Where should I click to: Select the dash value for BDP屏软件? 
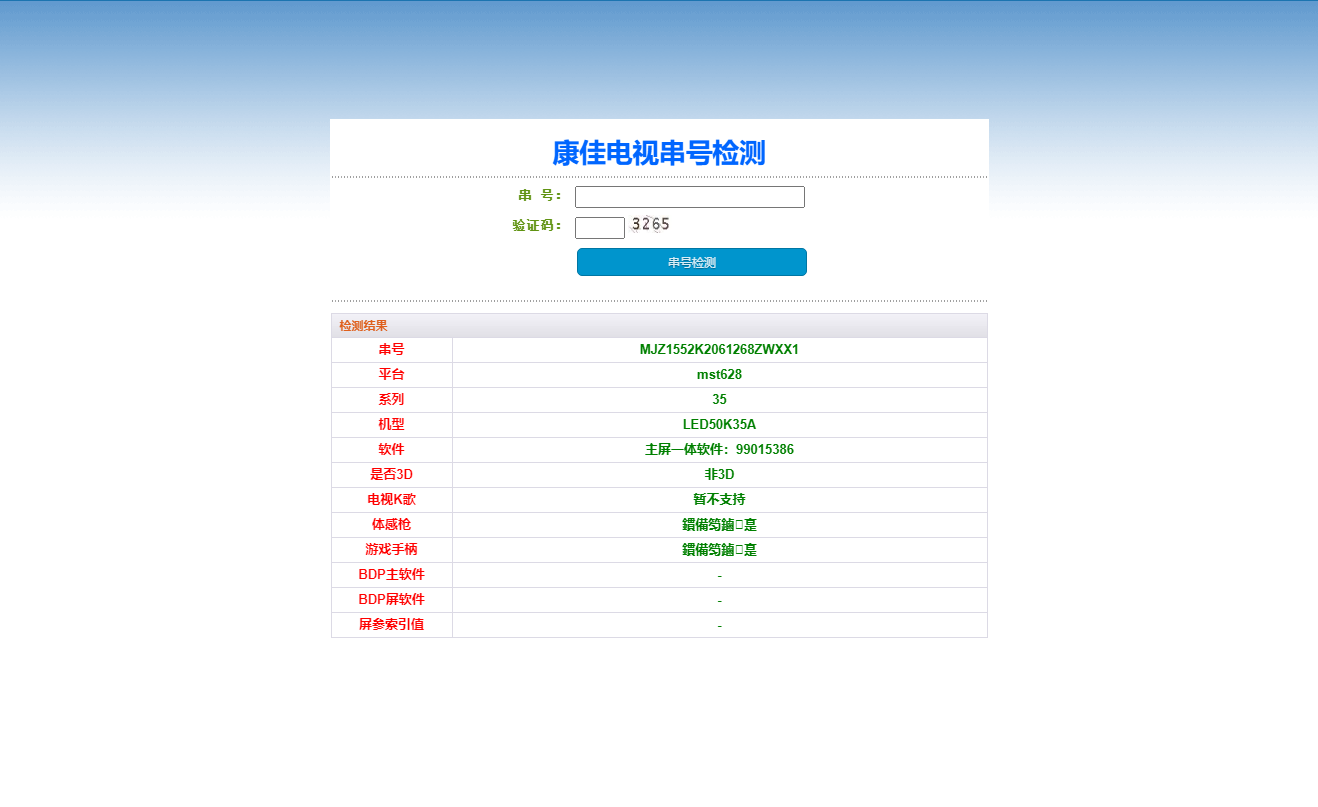click(719, 601)
